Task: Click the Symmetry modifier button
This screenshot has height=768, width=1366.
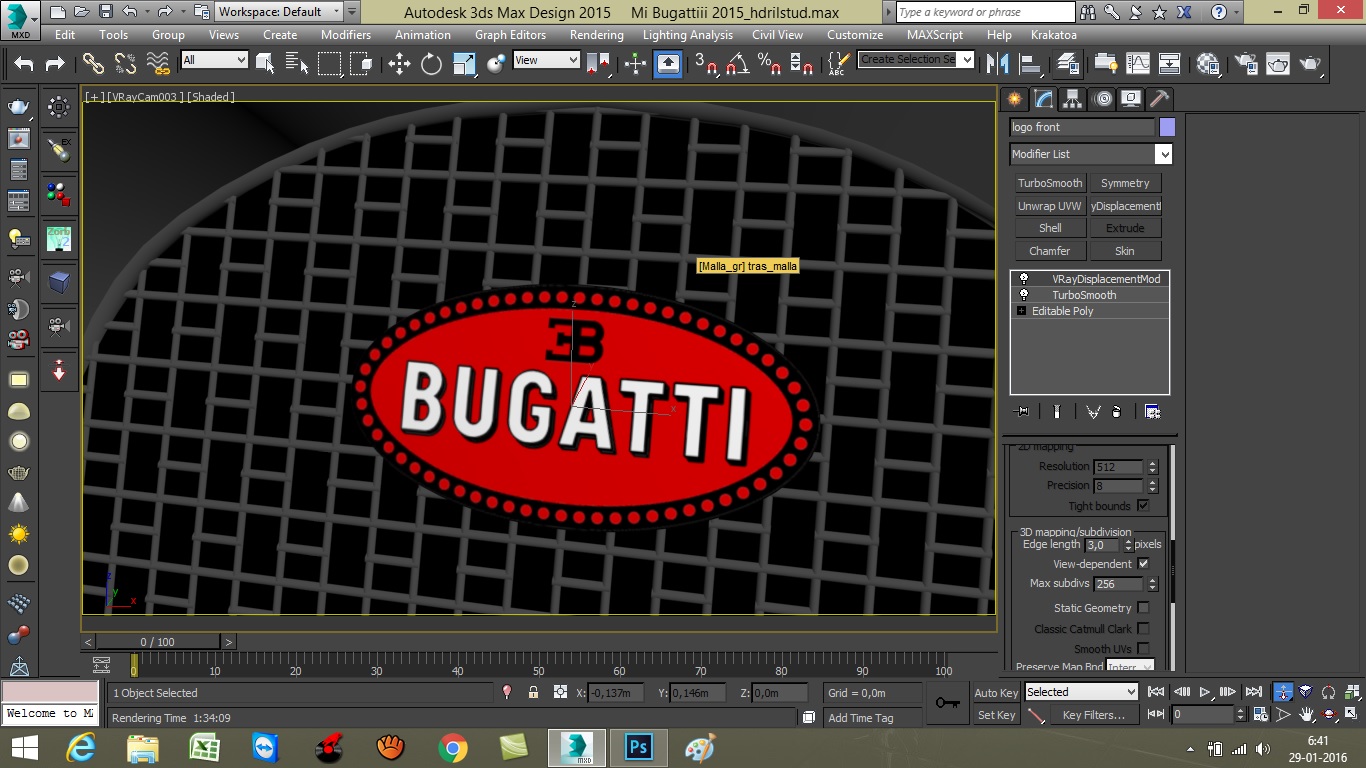Action: (1125, 183)
